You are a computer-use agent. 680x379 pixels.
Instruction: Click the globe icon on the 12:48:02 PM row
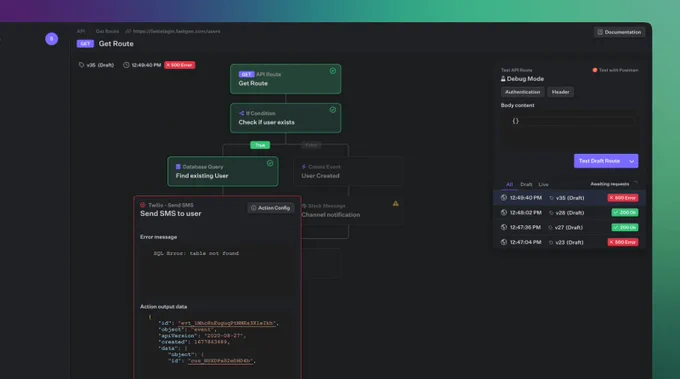503,212
